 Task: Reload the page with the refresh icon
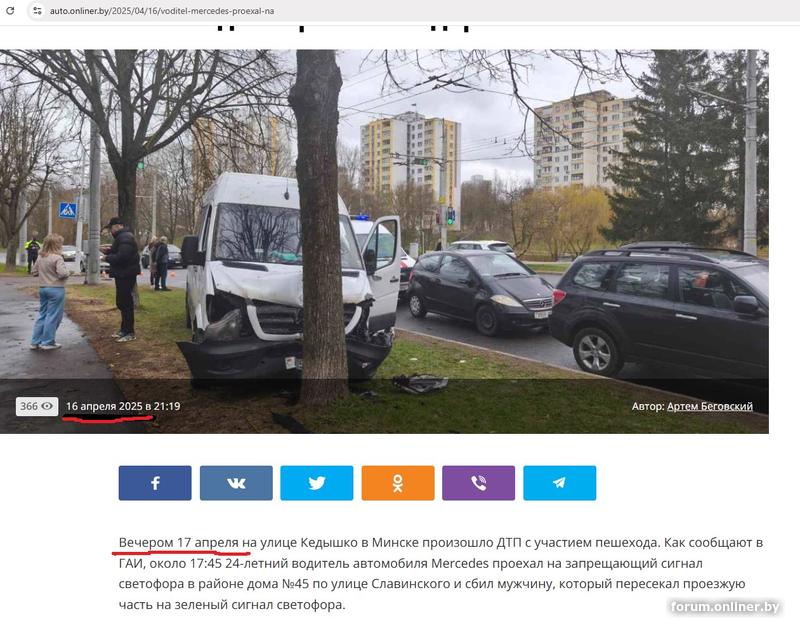click(10, 10)
